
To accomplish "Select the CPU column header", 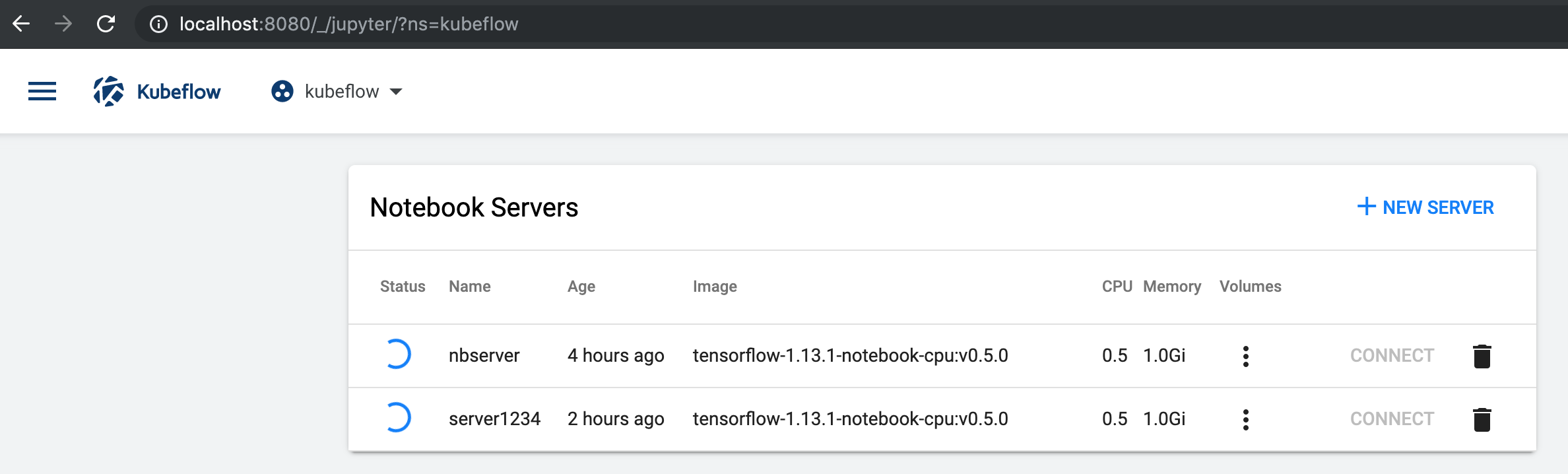I will coord(1116,287).
